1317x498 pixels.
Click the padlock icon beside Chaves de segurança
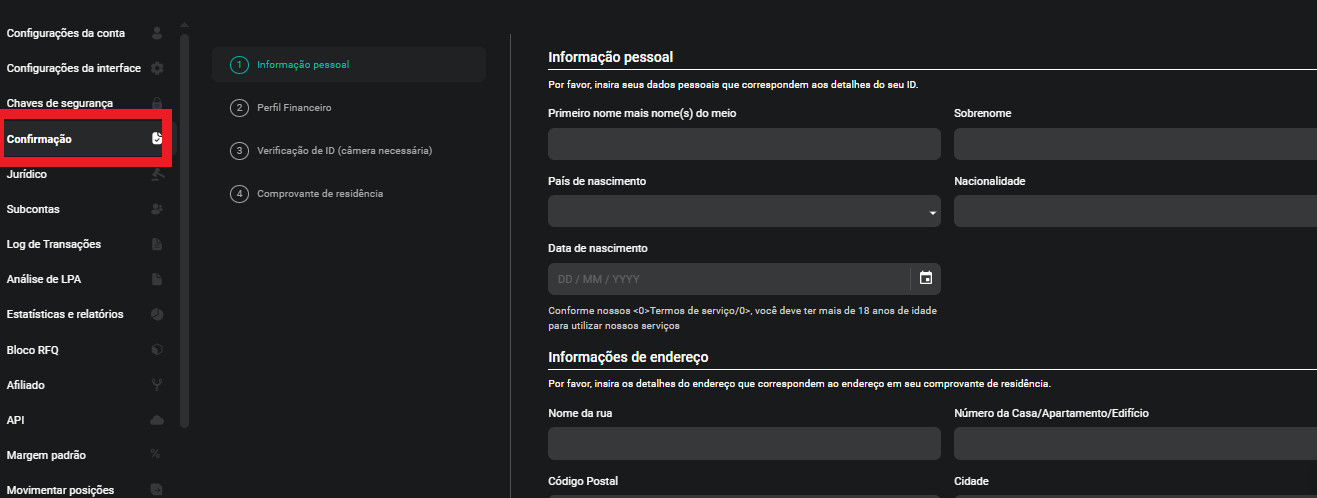click(x=157, y=103)
